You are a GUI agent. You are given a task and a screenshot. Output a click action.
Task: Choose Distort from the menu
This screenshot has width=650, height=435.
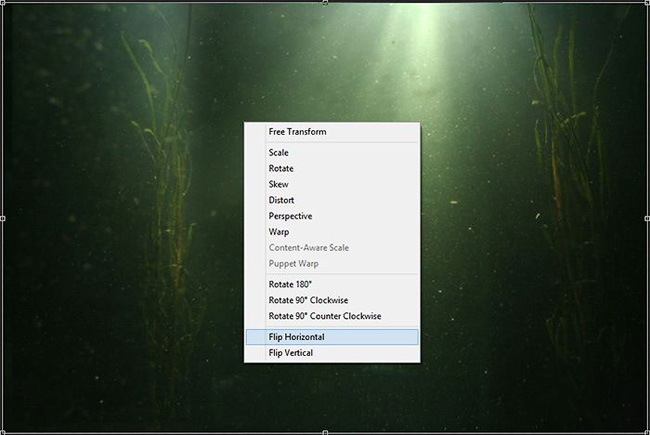click(x=332, y=200)
